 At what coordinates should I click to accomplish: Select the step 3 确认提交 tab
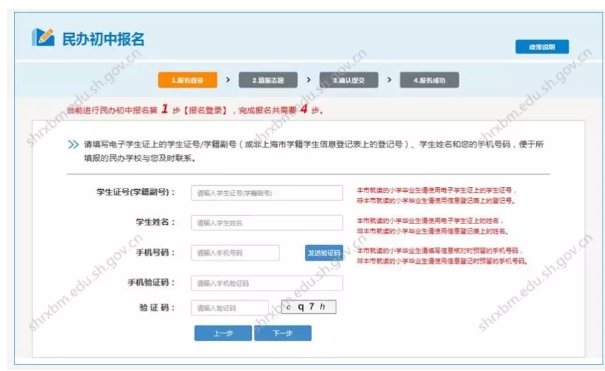pos(349,80)
